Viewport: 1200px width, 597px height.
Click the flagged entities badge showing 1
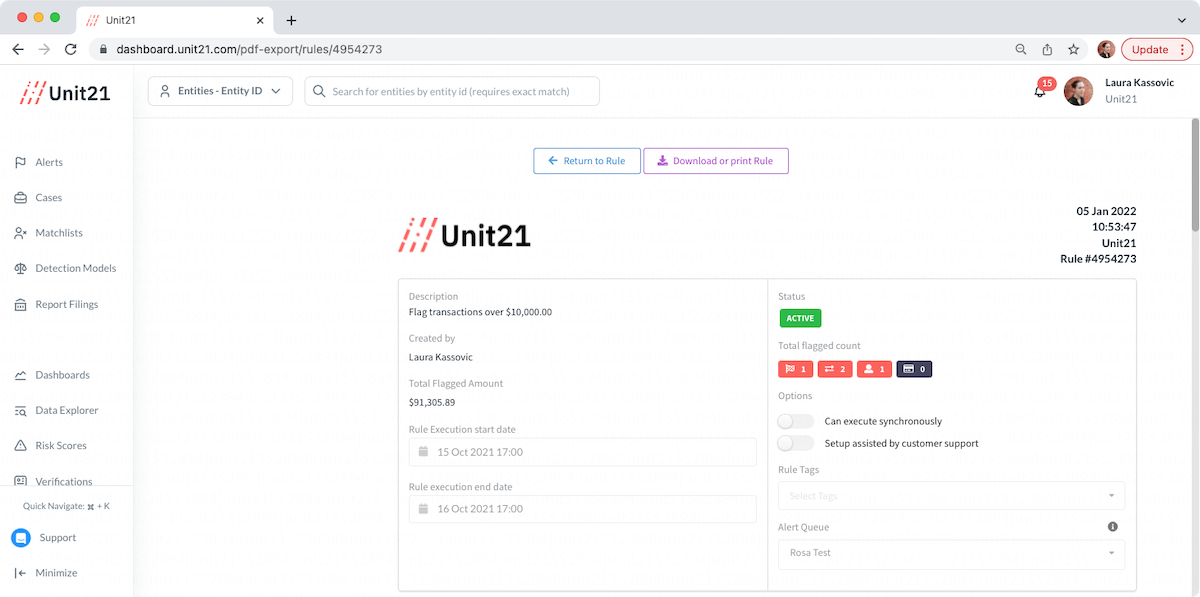pos(874,369)
